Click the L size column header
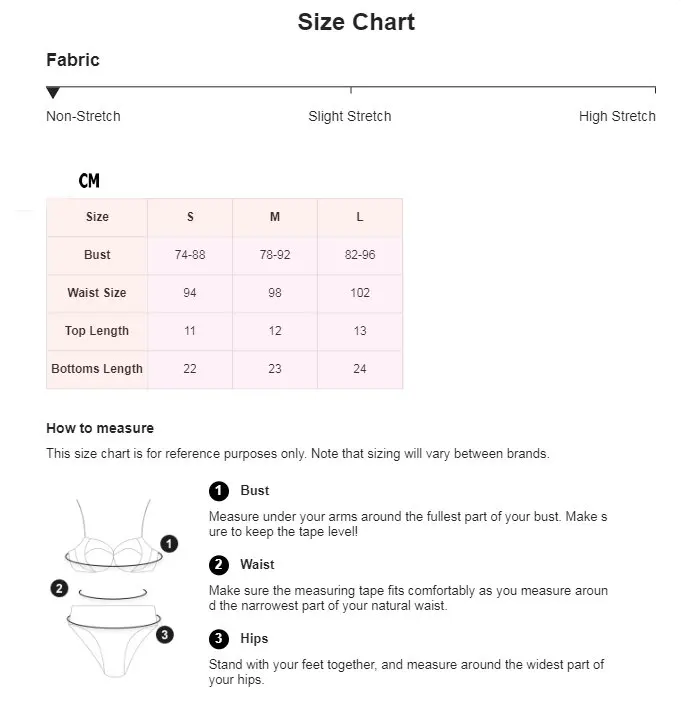Image resolution: width=685 pixels, height=715 pixels. (360, 217)
